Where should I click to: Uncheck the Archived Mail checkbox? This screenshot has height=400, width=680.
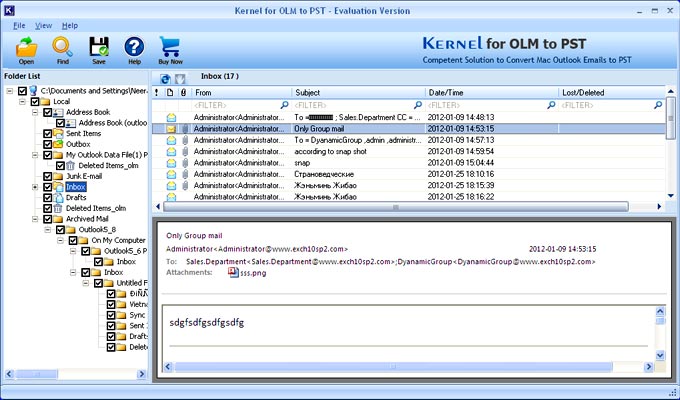pos(48,219)
